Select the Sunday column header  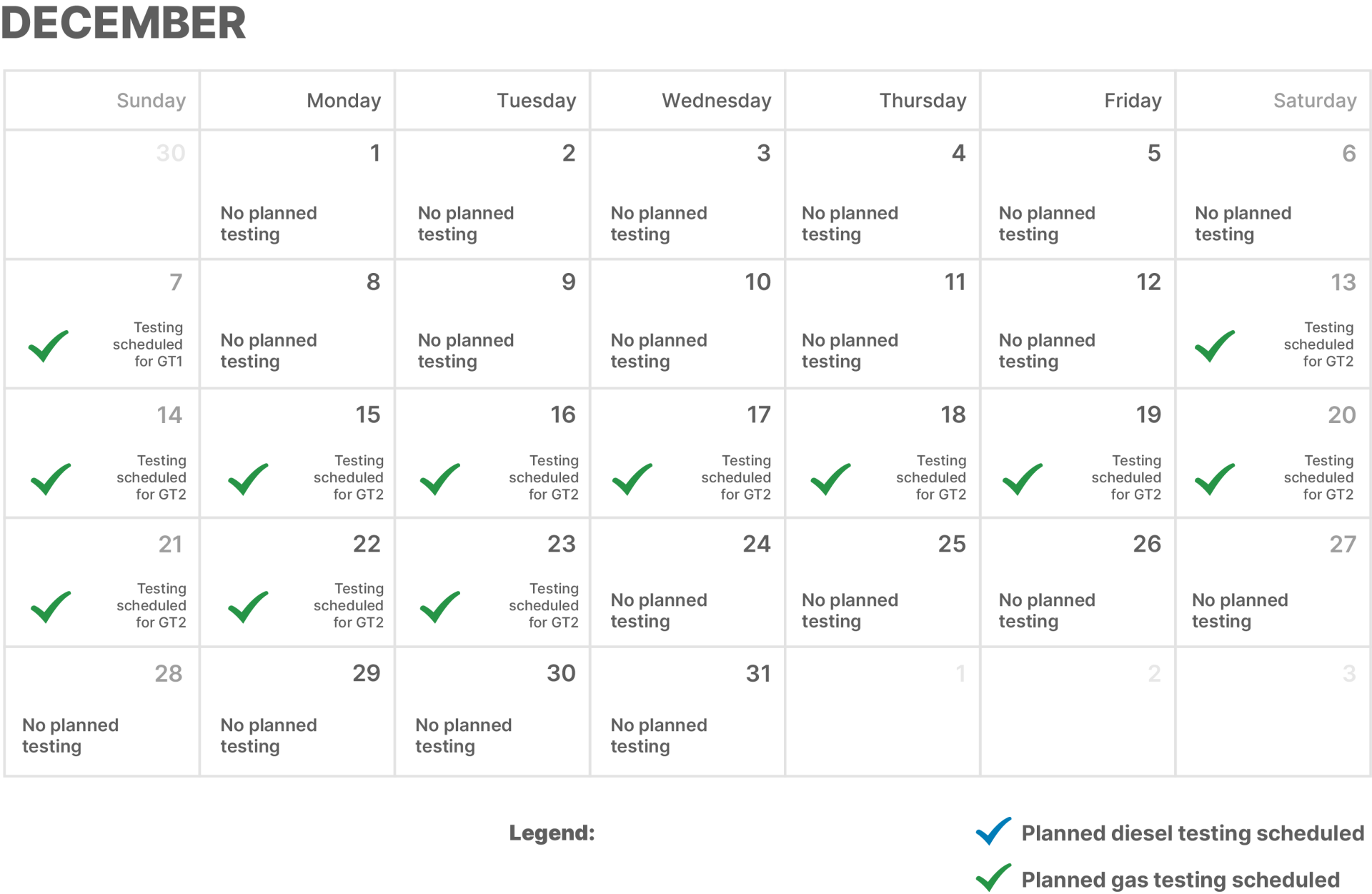151,101
